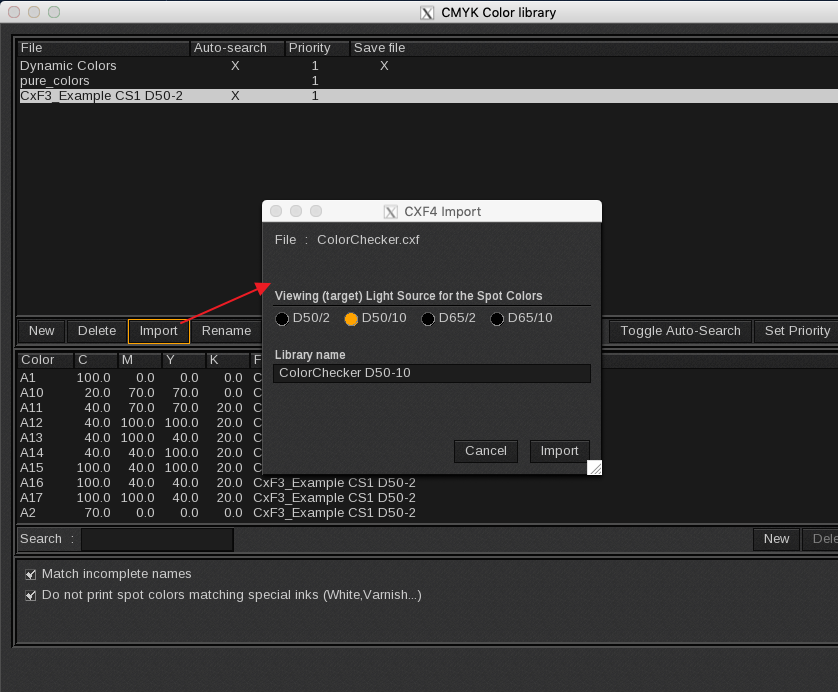Disable the Do not print spot colors option
Screen dimensions: 838x692
(x=30, y=594)
